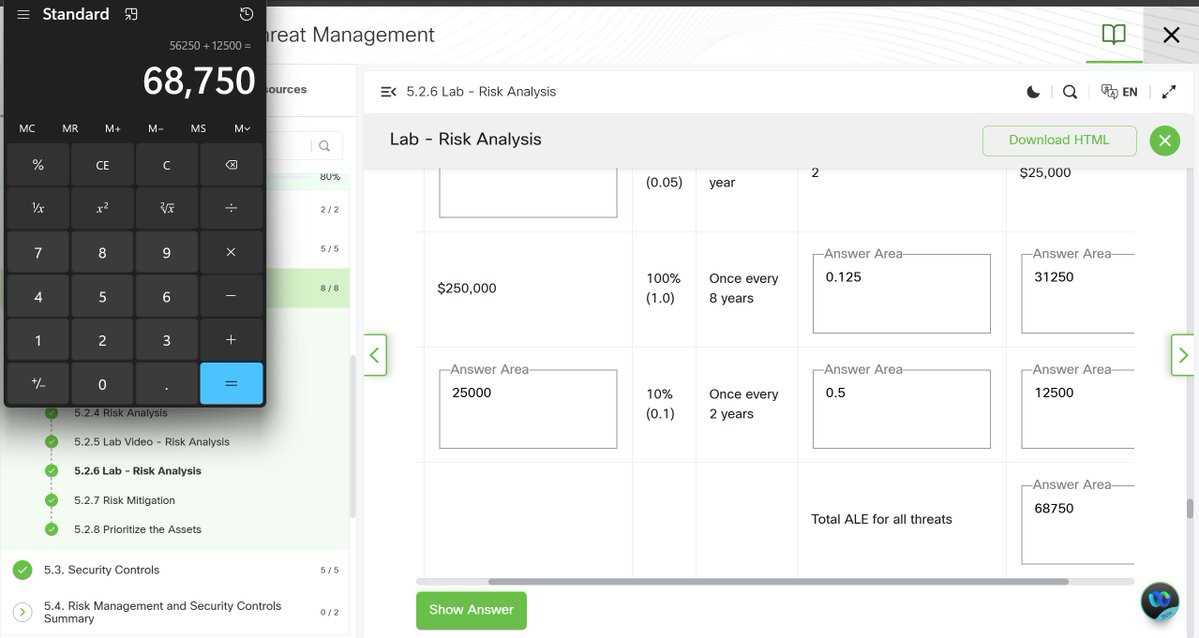Click sidebar search magnifier icon

pos(324,145)
